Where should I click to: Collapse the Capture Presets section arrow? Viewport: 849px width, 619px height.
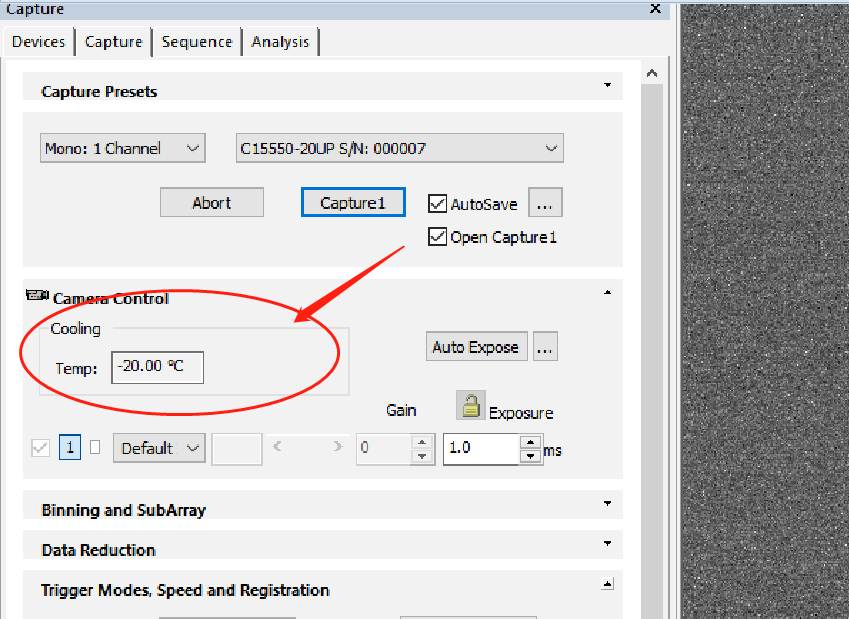pyautogui.click(x=607, y=86)
